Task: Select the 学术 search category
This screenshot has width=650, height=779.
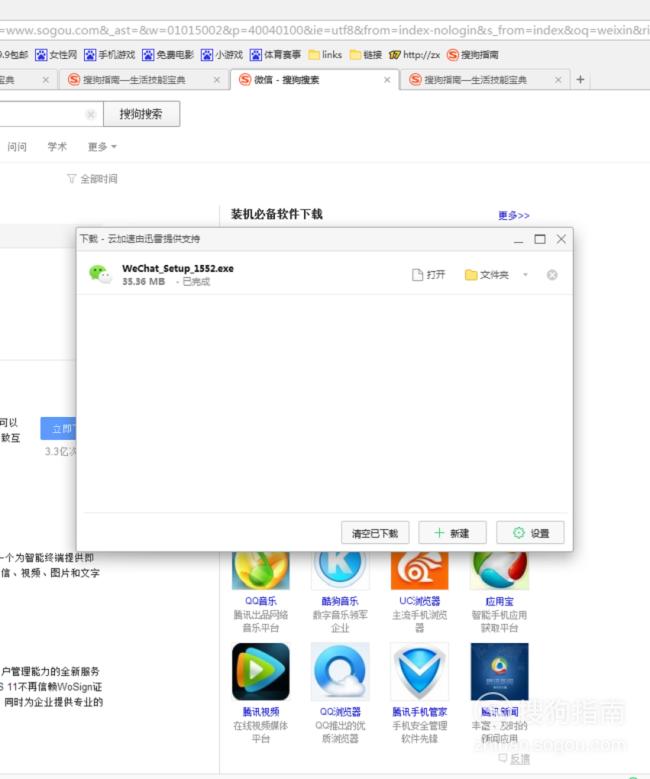Action: tap(57, 147)
